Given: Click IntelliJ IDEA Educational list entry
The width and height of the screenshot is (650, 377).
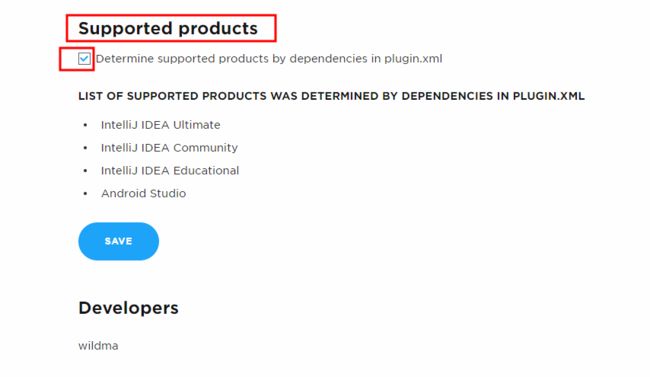Looking at the screenshot, I should [170, 170].
